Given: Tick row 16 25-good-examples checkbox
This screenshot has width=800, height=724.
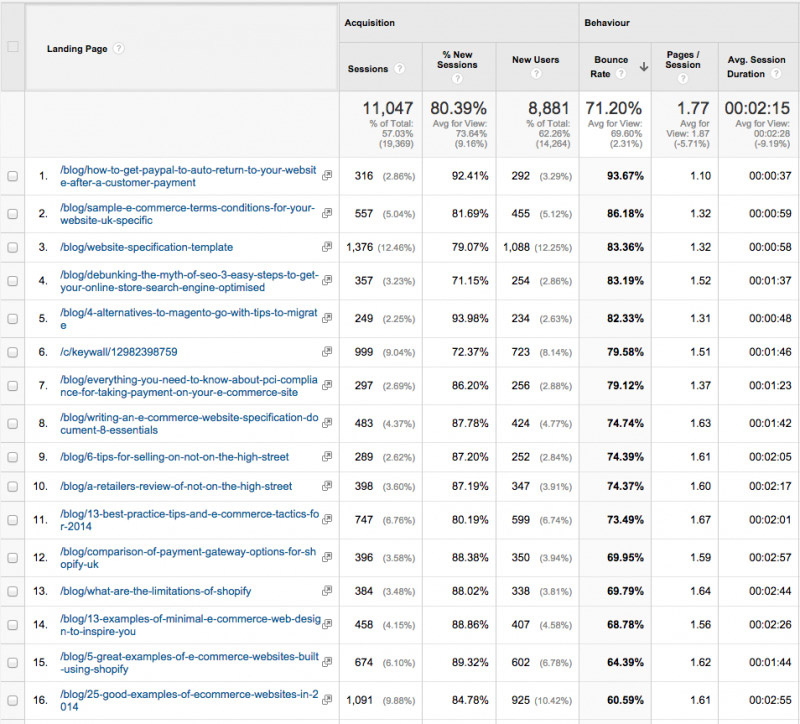Looking at the screenshot, I should 13,701.
